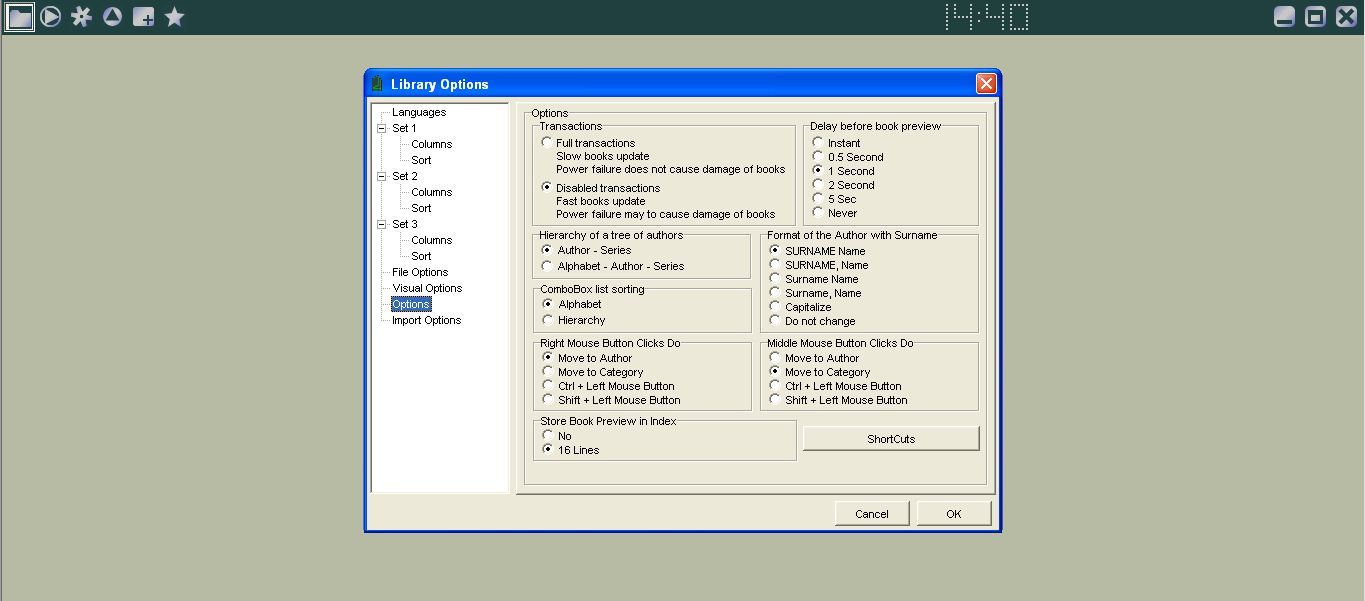
Task: Sort ComboBox list by Hierarchy
Action: (x=547, y=320)
